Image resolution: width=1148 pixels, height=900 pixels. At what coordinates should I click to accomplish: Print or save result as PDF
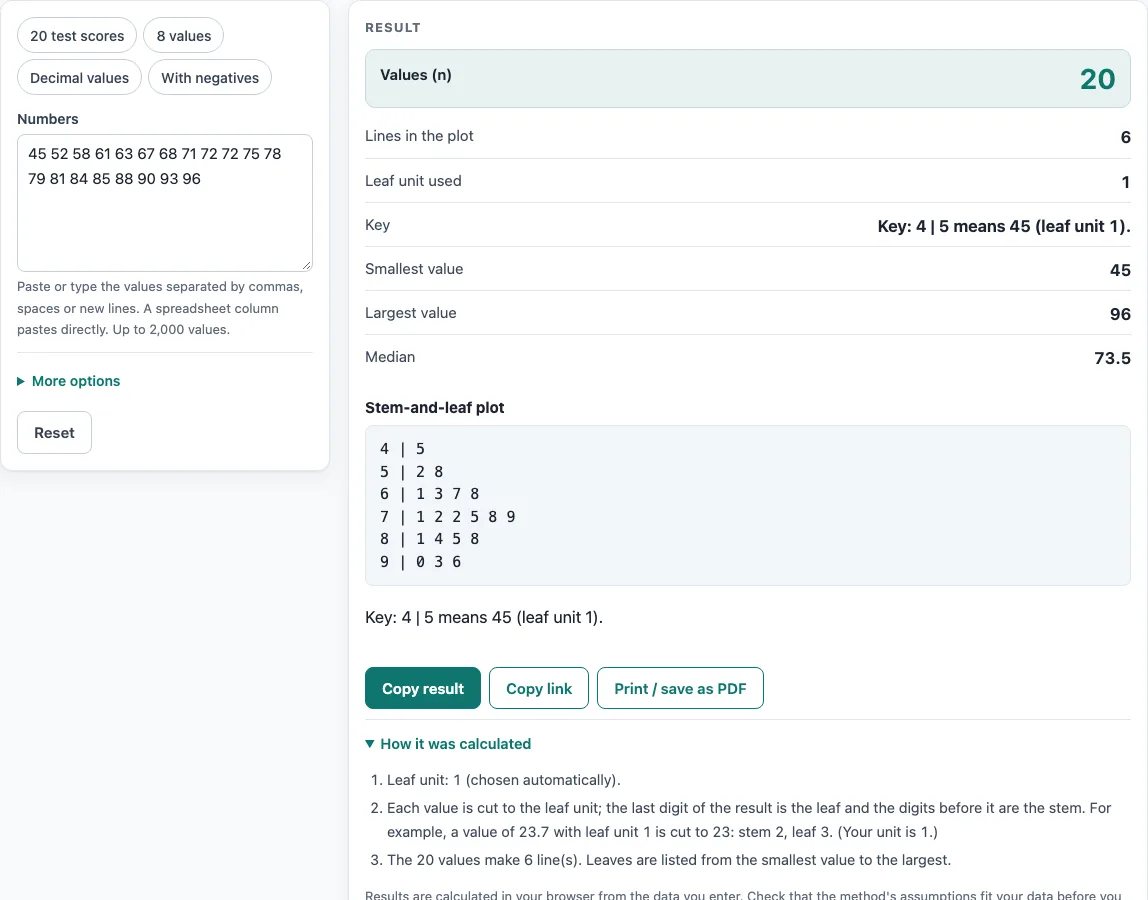pos(680,688)
